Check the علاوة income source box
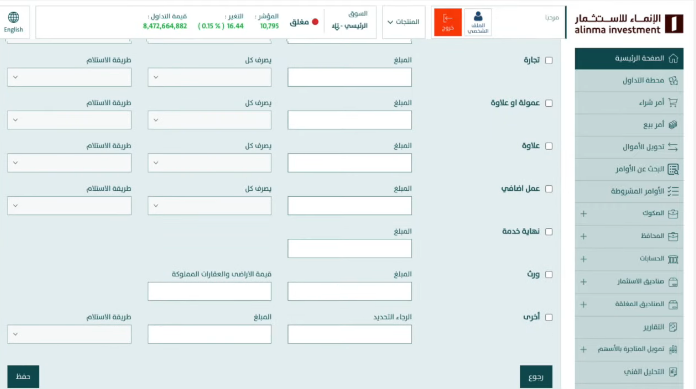The height and width of the screenshot is (389, 696). point(549,146)
